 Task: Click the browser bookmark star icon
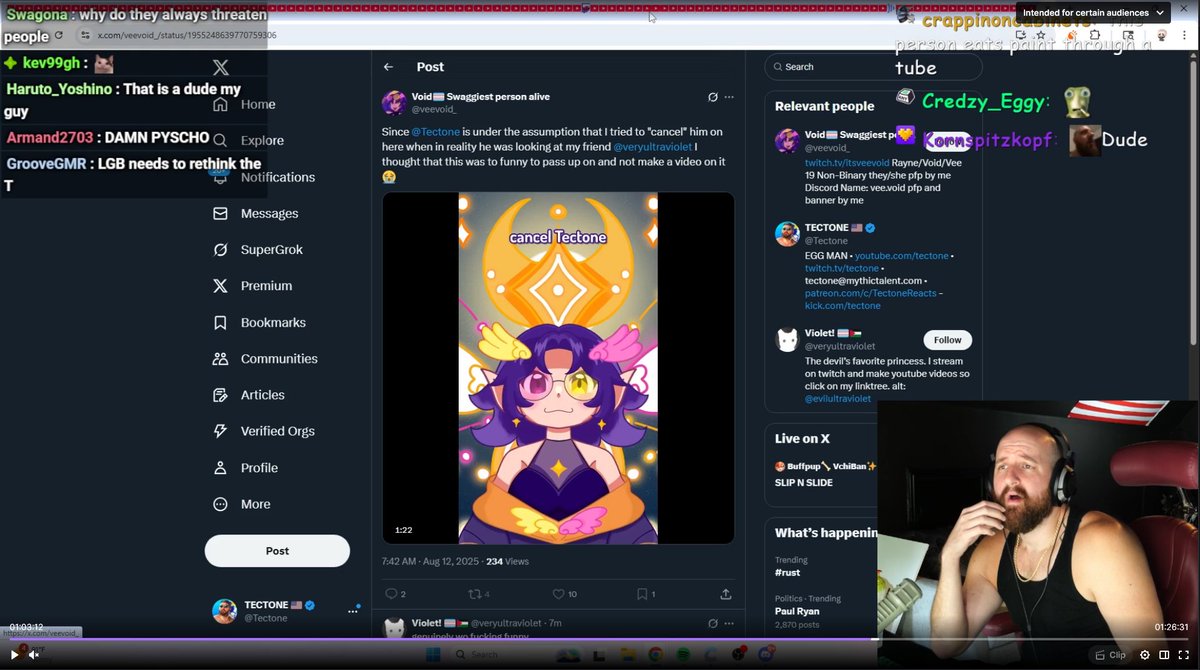1041,35
